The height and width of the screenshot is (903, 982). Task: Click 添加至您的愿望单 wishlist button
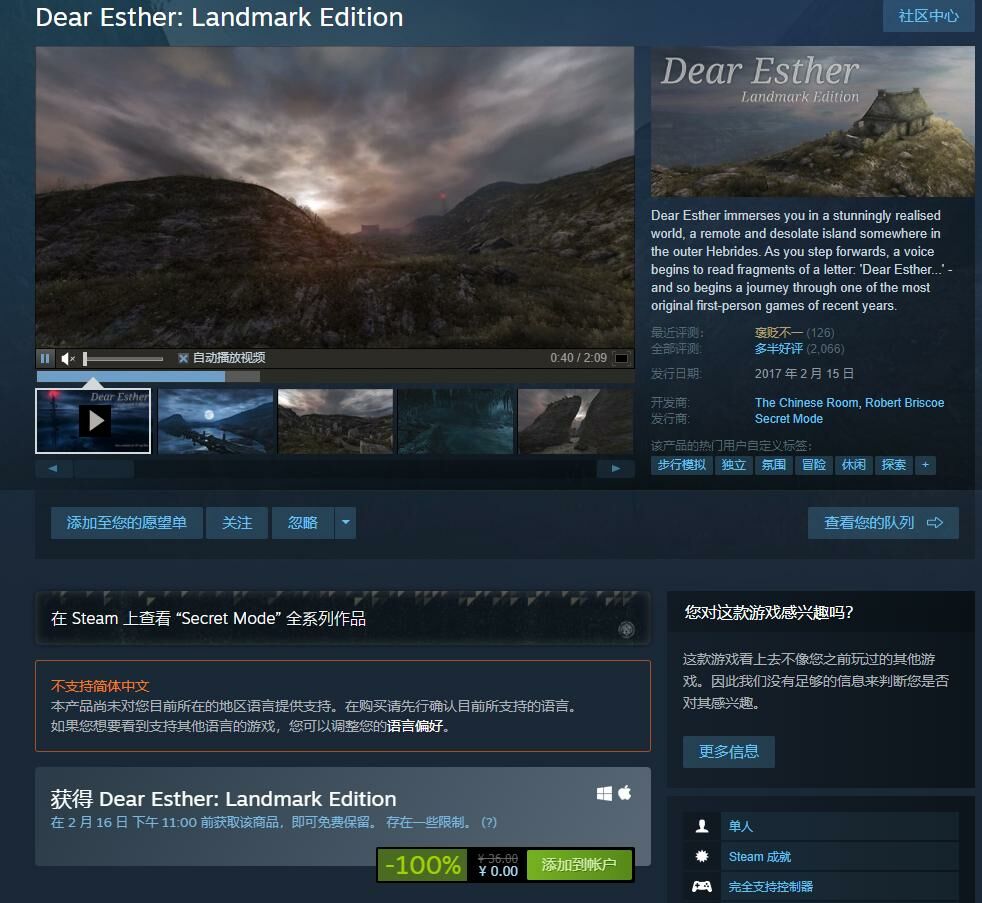click(126, 522)
